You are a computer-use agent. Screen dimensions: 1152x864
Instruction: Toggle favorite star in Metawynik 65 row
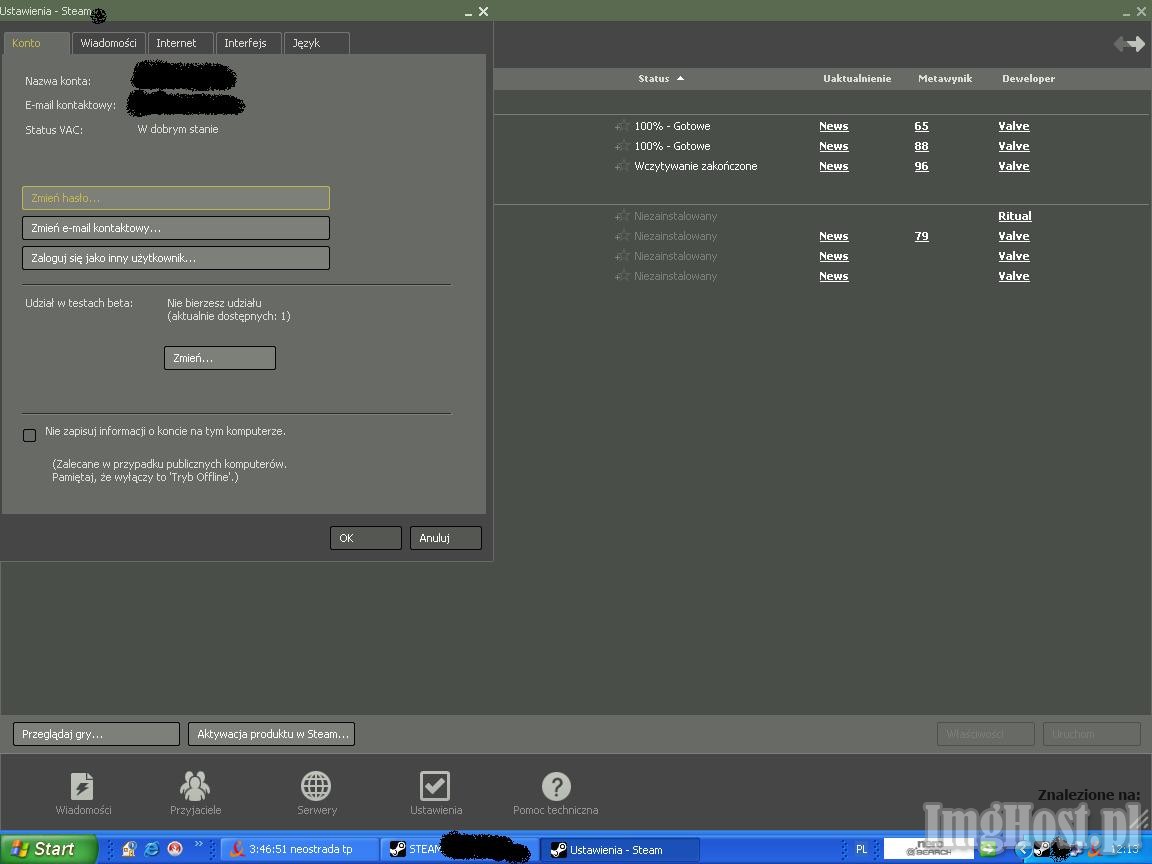622,126
